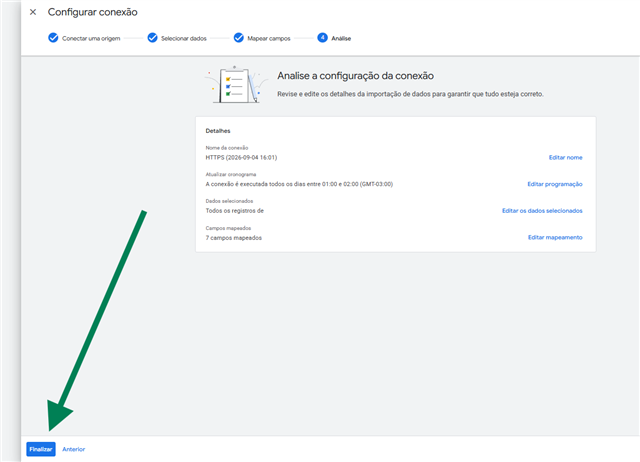Click the 'Atualizar cronograma' label
Screen dimensions: 640x462
231,174
